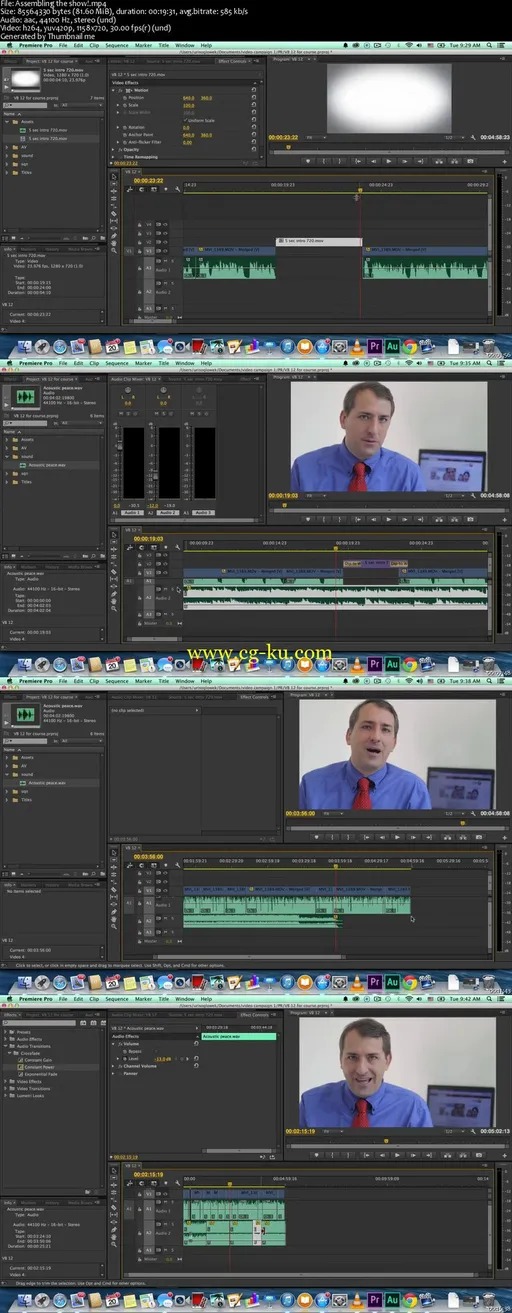Screen dimensions: 512x1313
Task: Click timeline panel timecode 00:00:23:22
Action: click(x=148, y=181)
